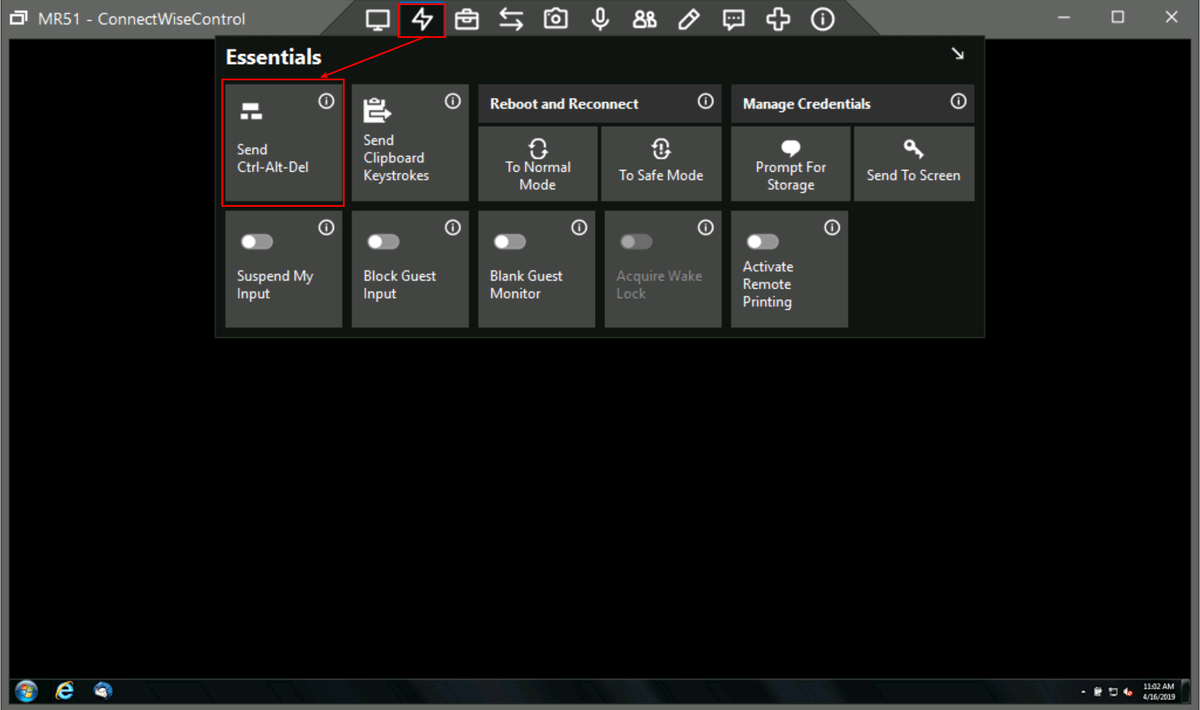1200x710 pixels.
Task: Turn on Blank Guest Monitor
Action: click(x=510, y=242)
